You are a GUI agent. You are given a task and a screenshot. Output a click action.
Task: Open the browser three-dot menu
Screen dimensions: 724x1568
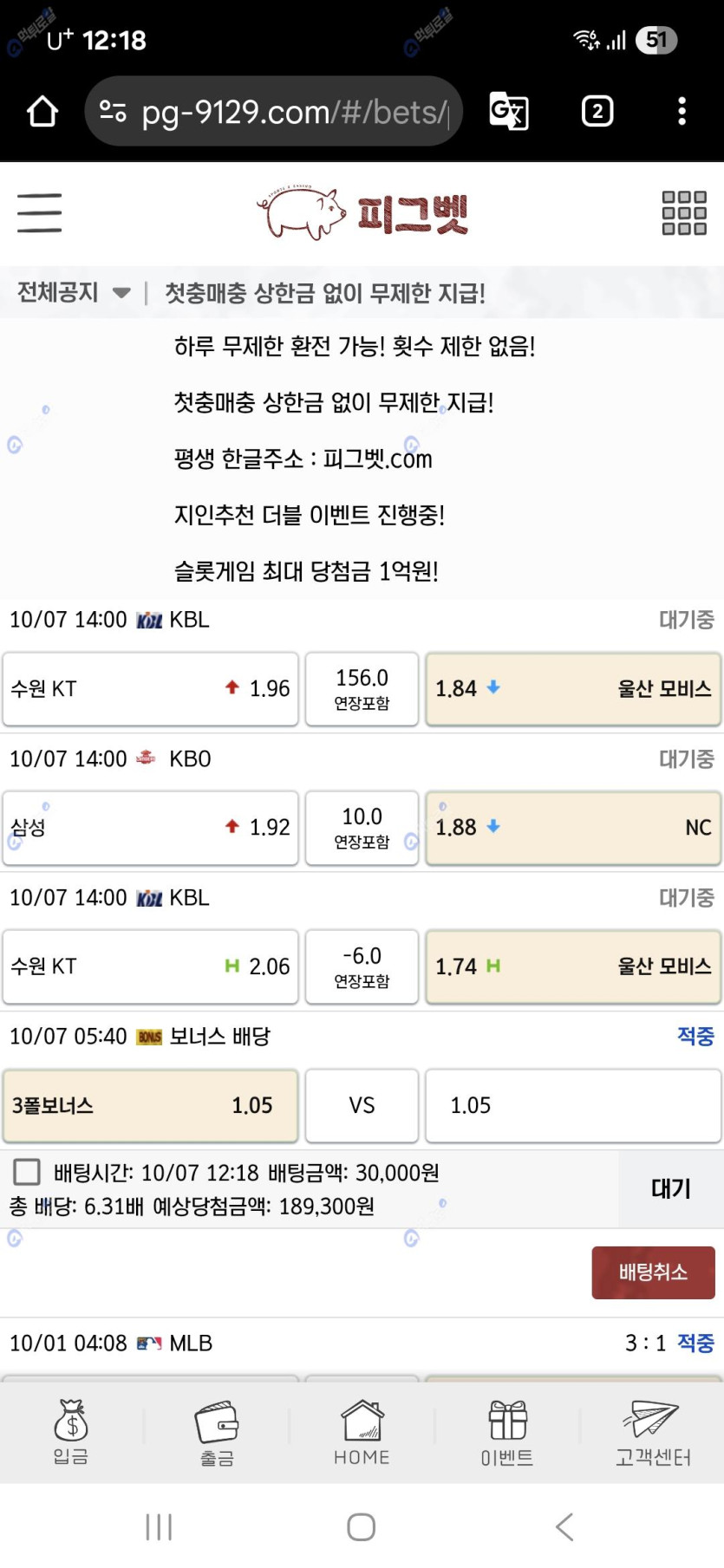pos(682,112)
